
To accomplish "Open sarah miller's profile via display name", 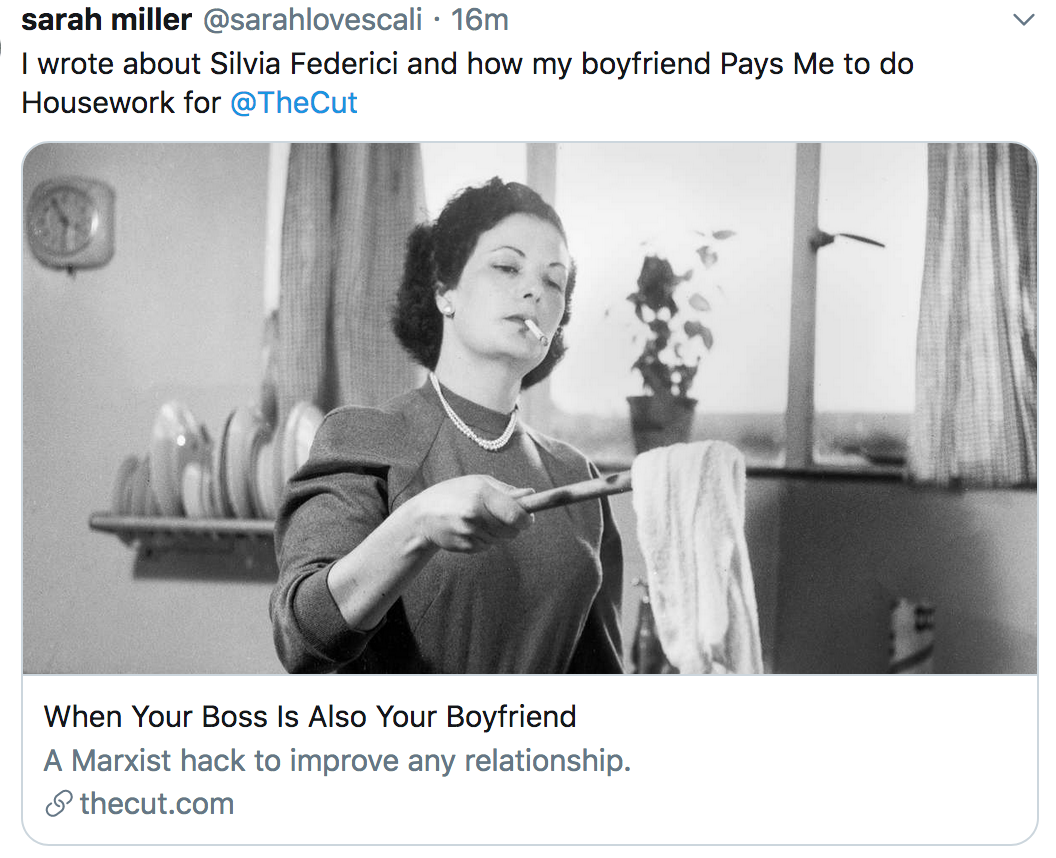I will coord(106,20).
